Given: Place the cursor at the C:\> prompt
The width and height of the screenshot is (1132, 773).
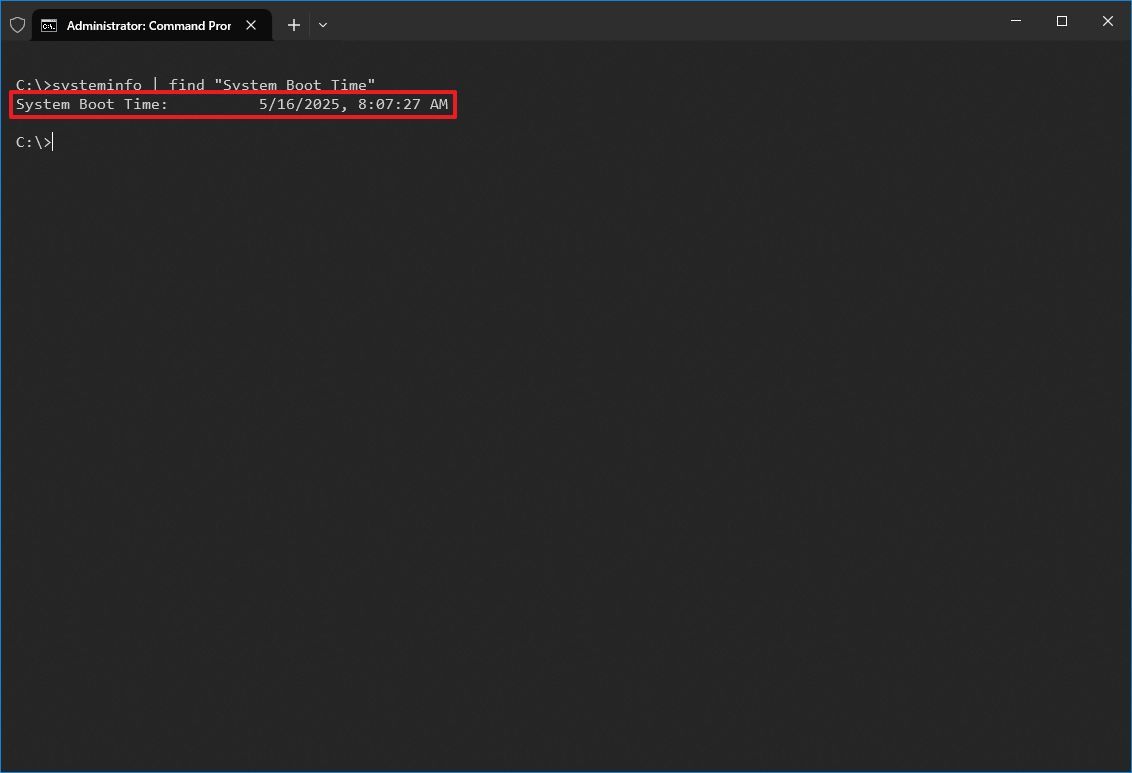Looking at the screenshot, I should point(35,142).
